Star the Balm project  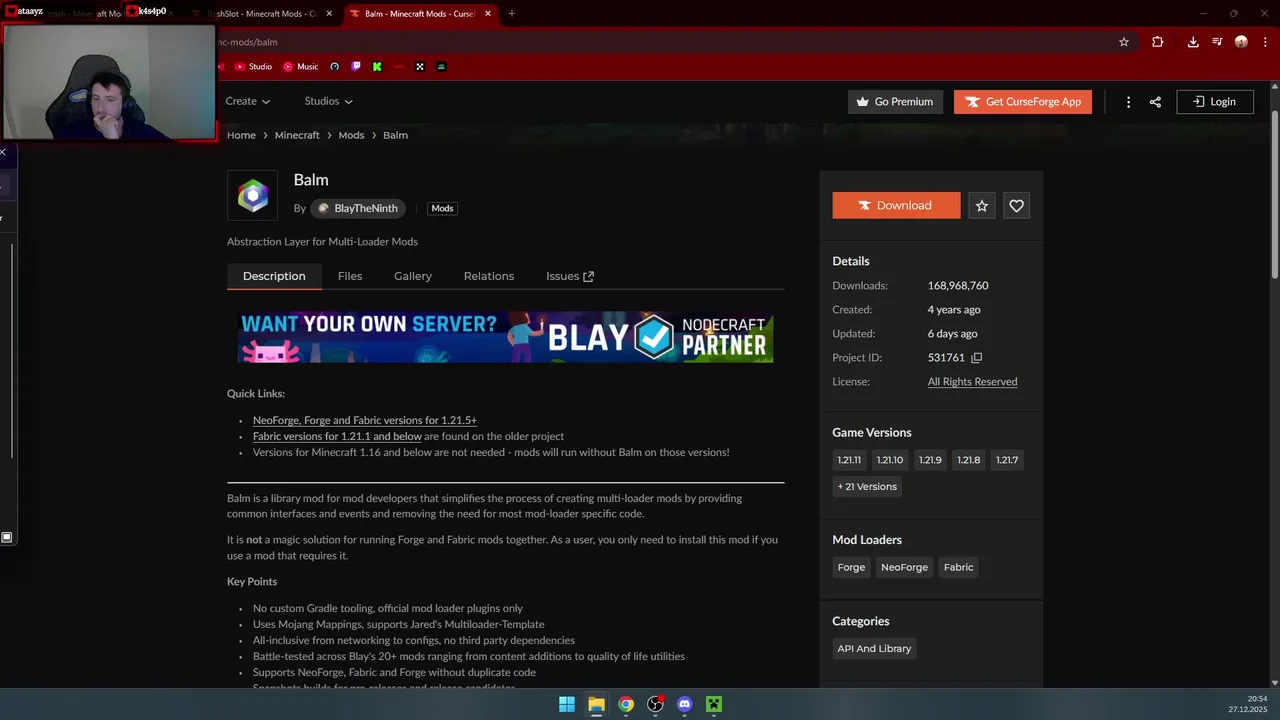click(x=982, y=205)
